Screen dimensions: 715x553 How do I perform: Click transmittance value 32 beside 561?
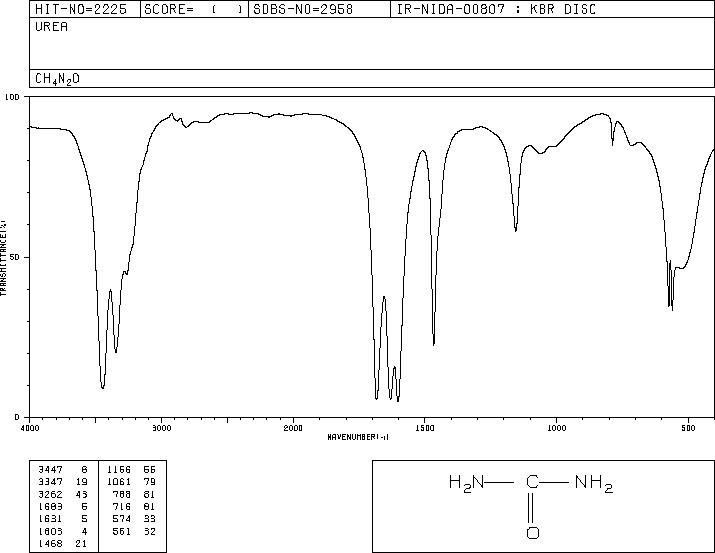click(150, 531)
